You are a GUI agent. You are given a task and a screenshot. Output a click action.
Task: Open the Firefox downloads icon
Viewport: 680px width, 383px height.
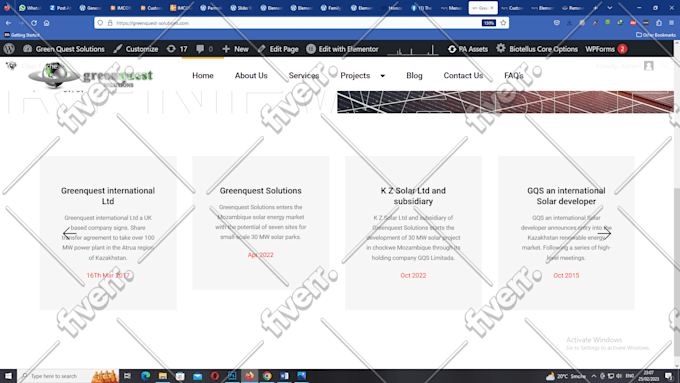569,23
